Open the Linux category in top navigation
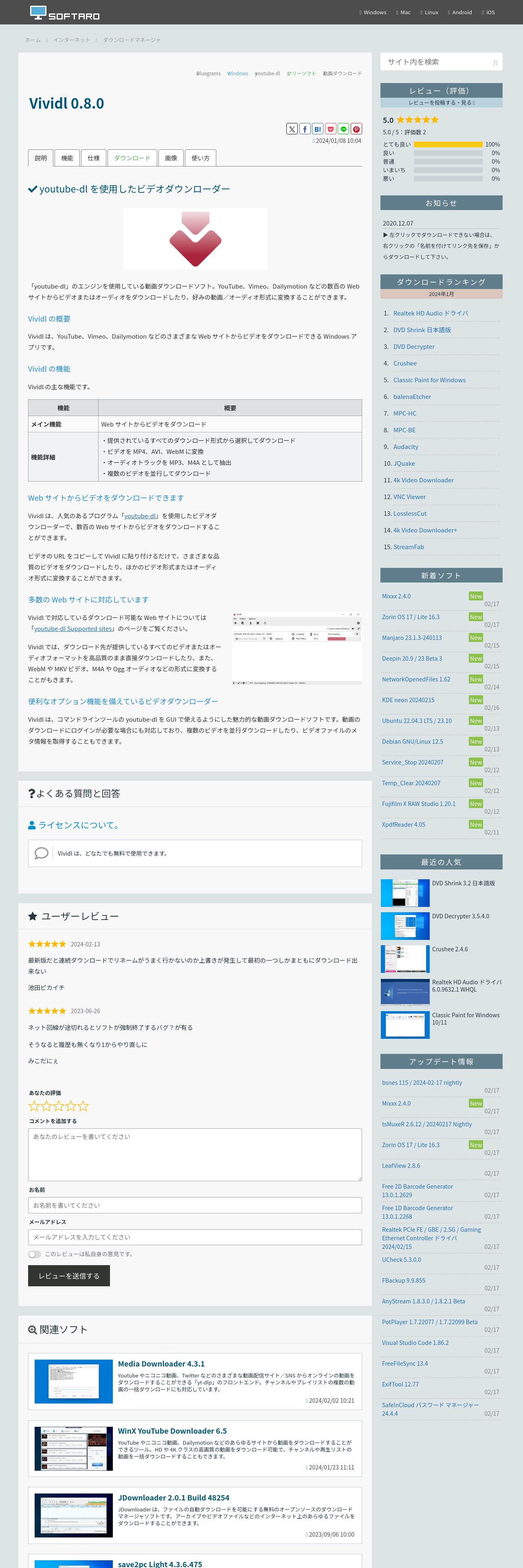This screenshot has height=1568, width=523. tap(430, 12)
